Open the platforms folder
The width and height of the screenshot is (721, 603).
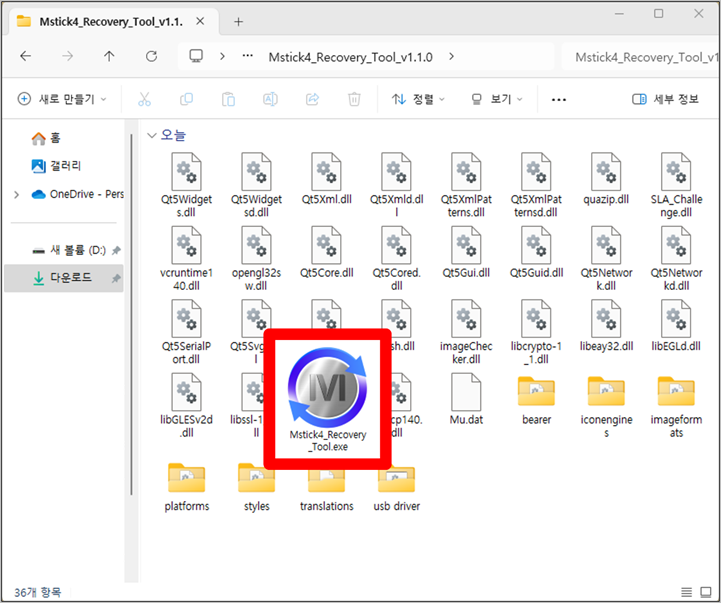187,487
